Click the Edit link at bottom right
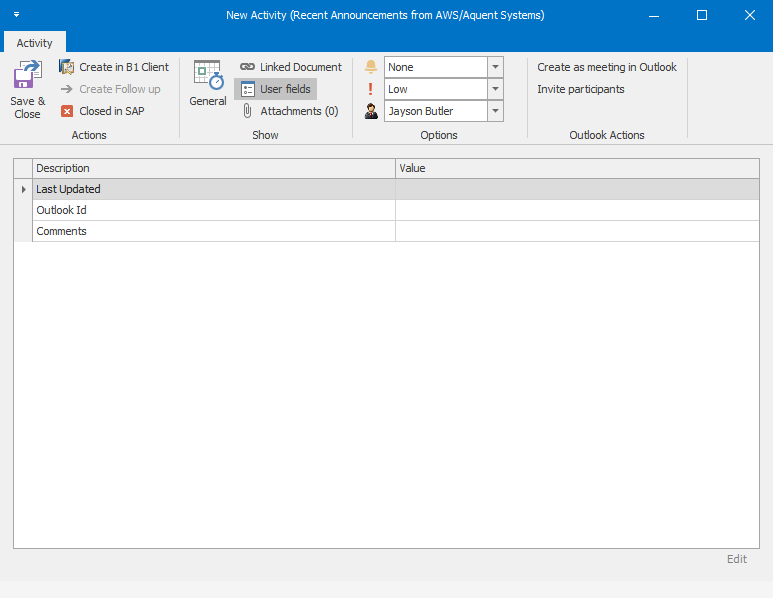773x598 pixels. [x=737, y=559]
